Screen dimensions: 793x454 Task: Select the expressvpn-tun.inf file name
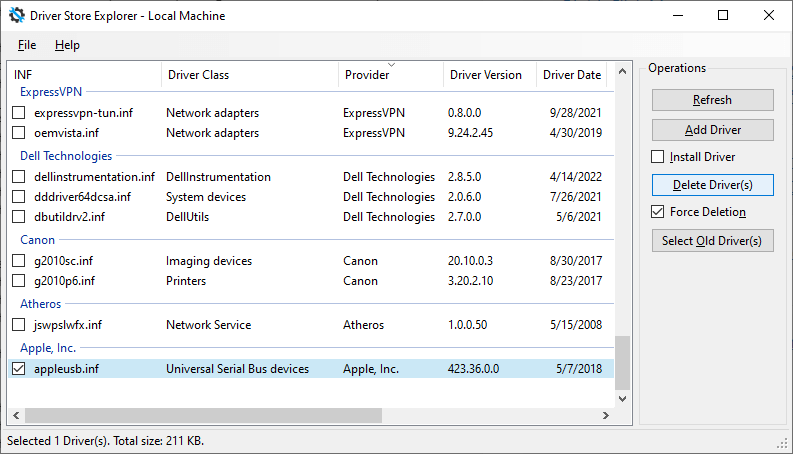tap(83, 113)
